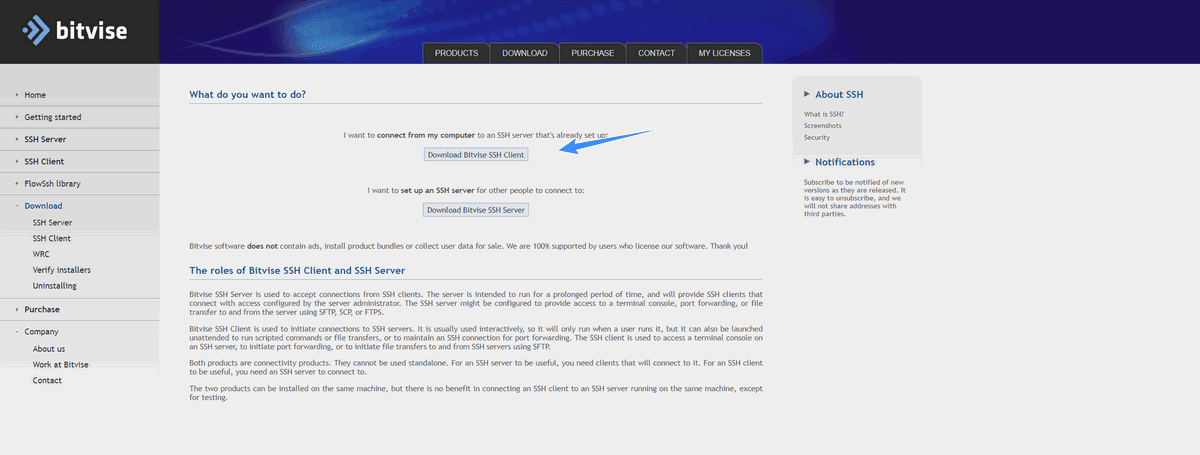The height and width of the screenshot is (455, 1200).
Task: Click paragraph starting "Subscribe to be notified"
Action: (855, 198)
